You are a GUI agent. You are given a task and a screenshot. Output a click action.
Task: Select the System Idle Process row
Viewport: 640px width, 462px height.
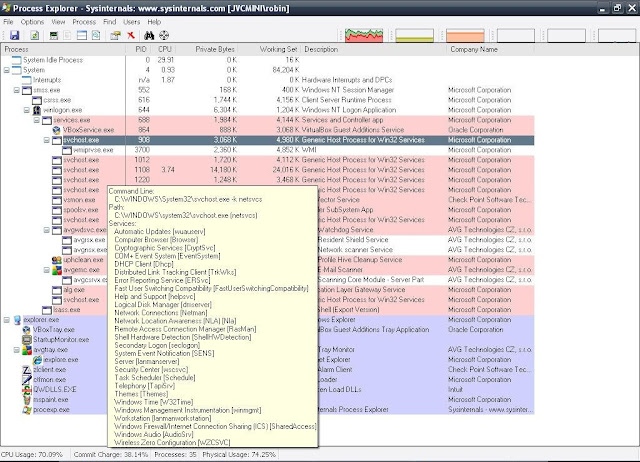point(267,60)
